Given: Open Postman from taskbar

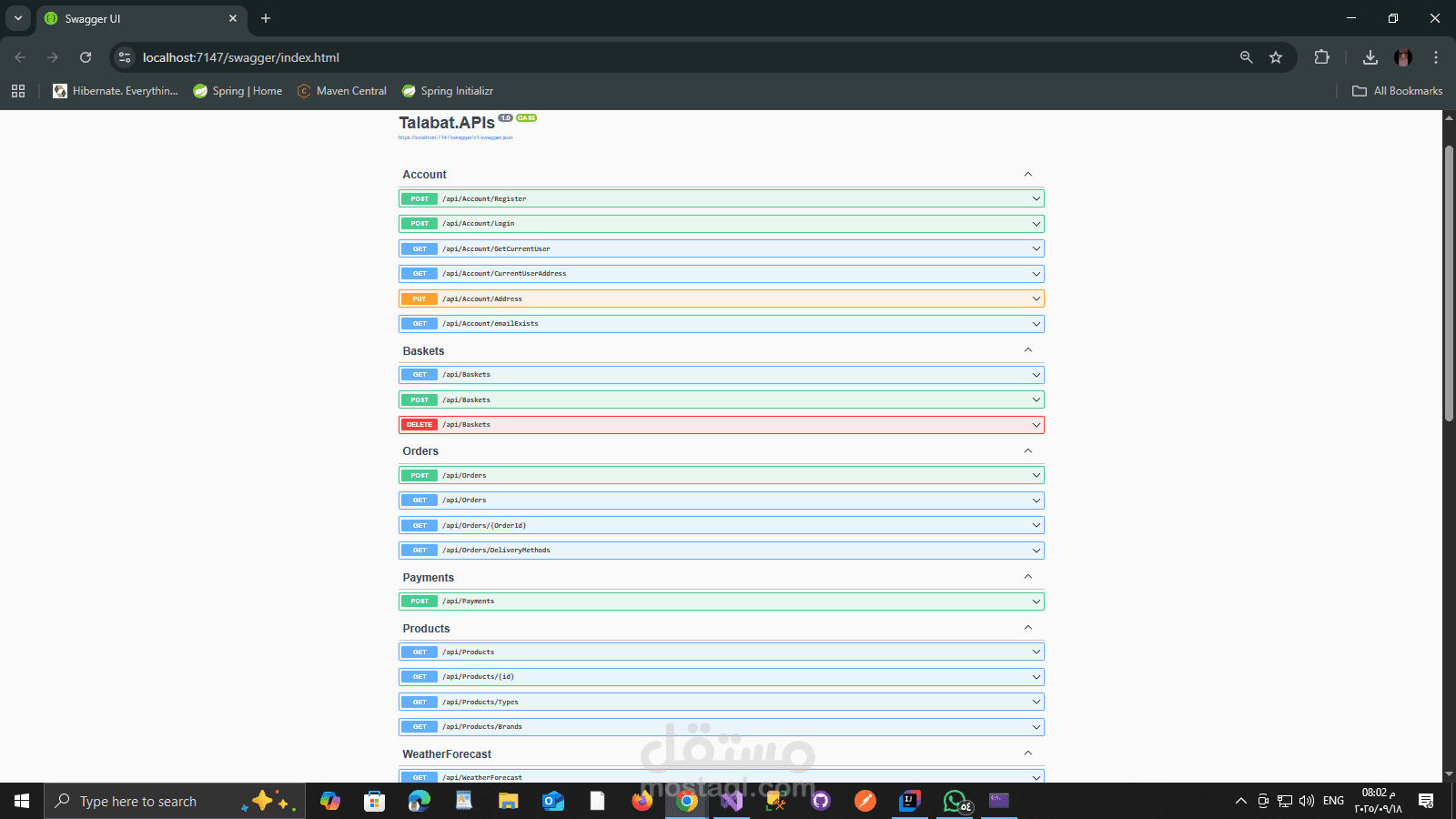Looking at the screenshot, I should click(865, 801).
